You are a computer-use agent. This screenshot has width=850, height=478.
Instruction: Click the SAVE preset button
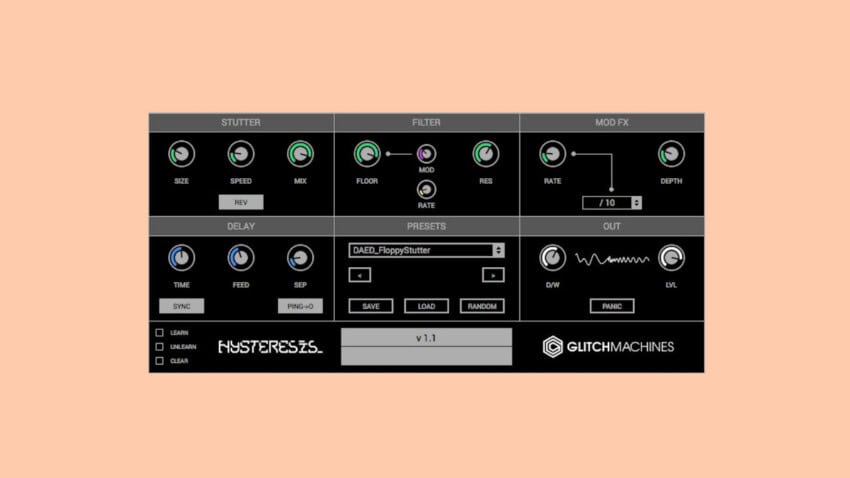[x=371, y=306]
